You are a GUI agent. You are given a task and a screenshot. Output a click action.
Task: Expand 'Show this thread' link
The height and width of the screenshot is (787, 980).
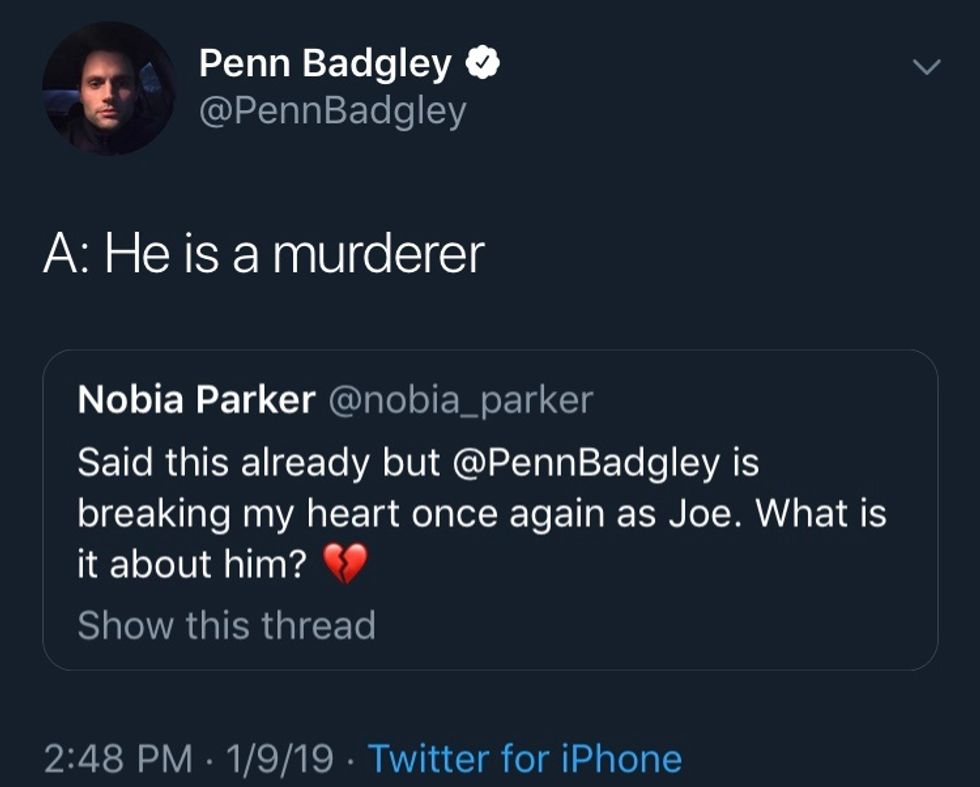pyautogui.click(x=226, y=625)
